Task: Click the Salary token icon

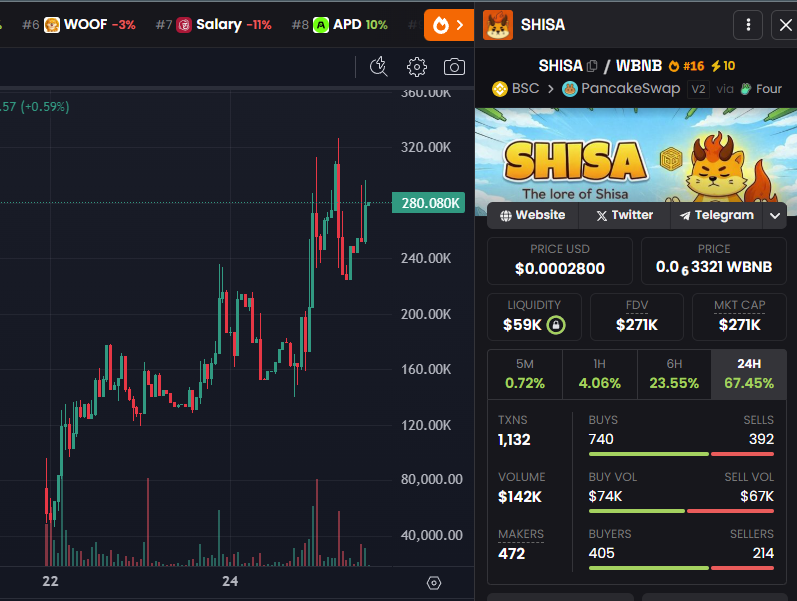Action: pos(184,24)
